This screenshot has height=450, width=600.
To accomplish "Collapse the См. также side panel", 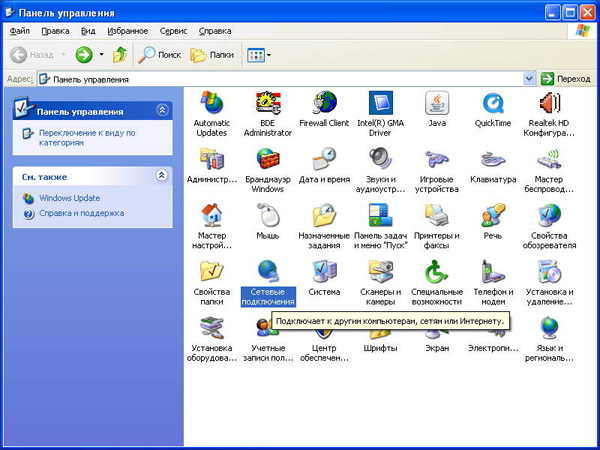I will tap(162, 175).
